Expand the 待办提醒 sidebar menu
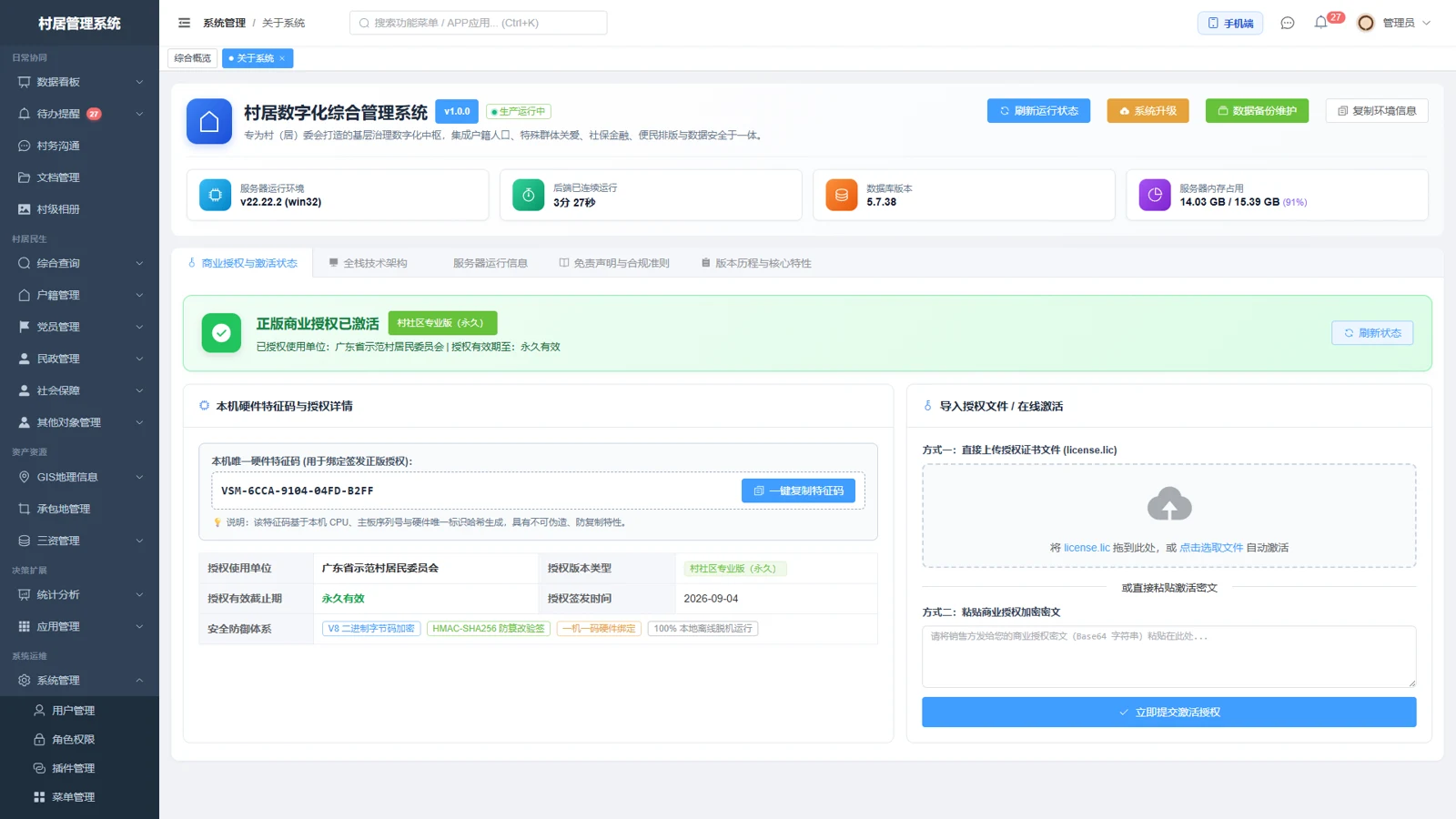The width and height of the screenshot is (1456, 819). pos(79,114)
